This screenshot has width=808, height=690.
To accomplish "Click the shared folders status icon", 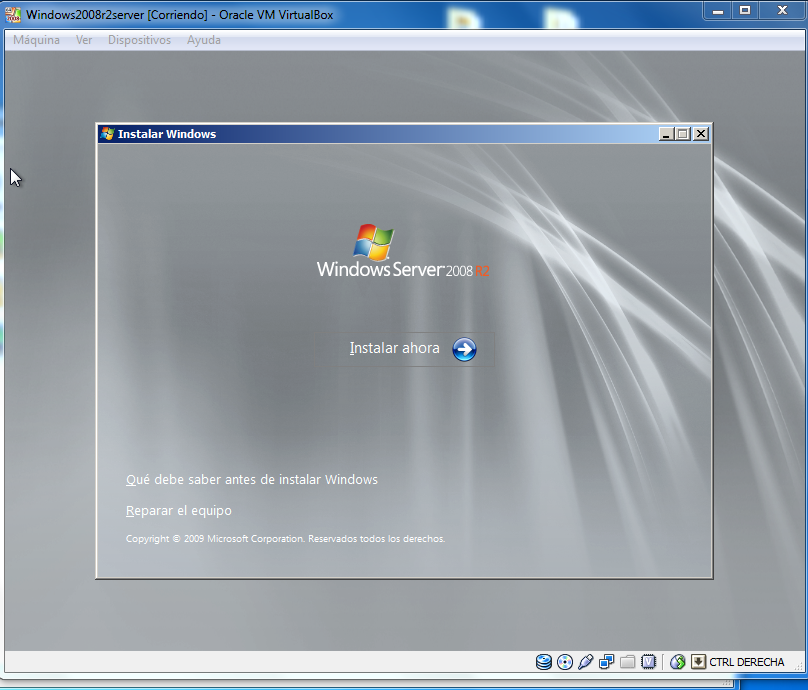I will (627, 662).
